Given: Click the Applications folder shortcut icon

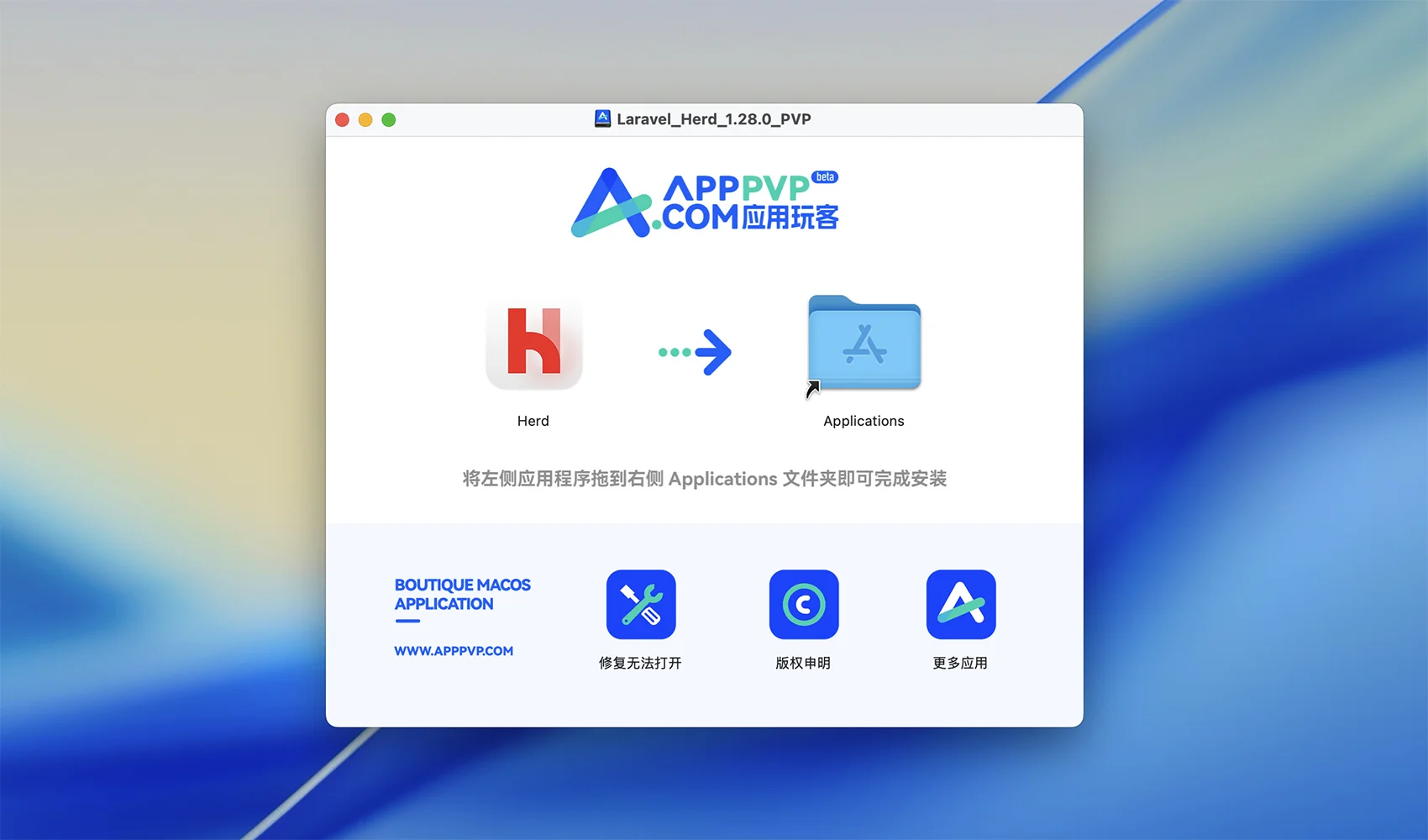Looking at the screenshot, I should 864,344.
